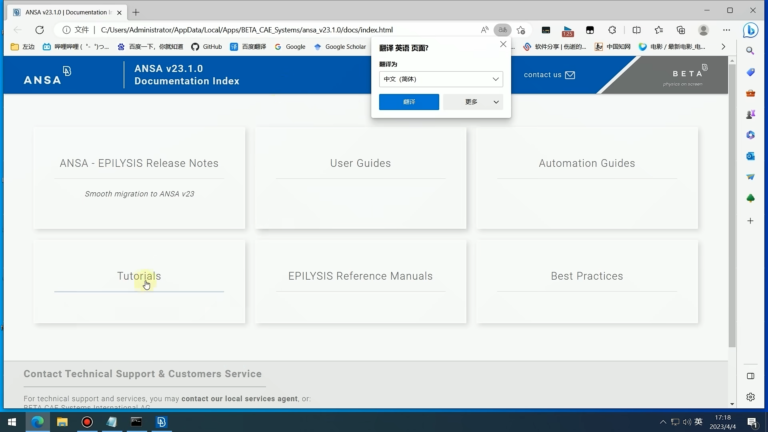768x432 pixels.
Task: Open the sidebar tools briefcase icon
Action: tap(750, 93)
